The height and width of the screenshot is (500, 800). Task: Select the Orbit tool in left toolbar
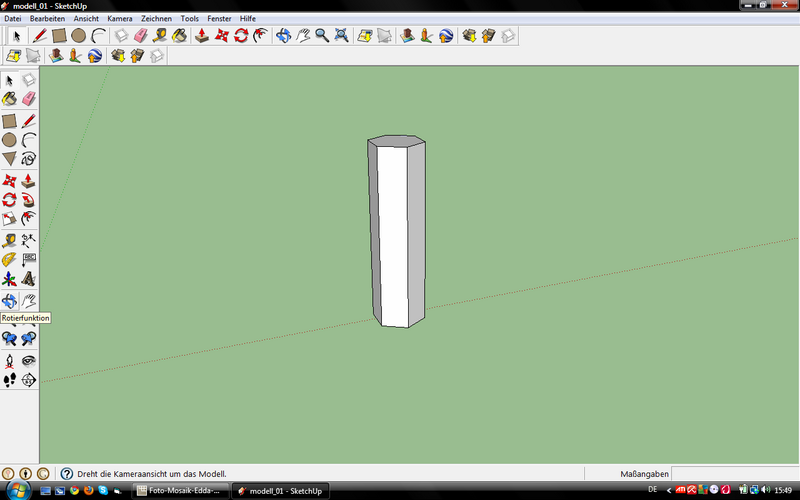[x=10, y=300]
